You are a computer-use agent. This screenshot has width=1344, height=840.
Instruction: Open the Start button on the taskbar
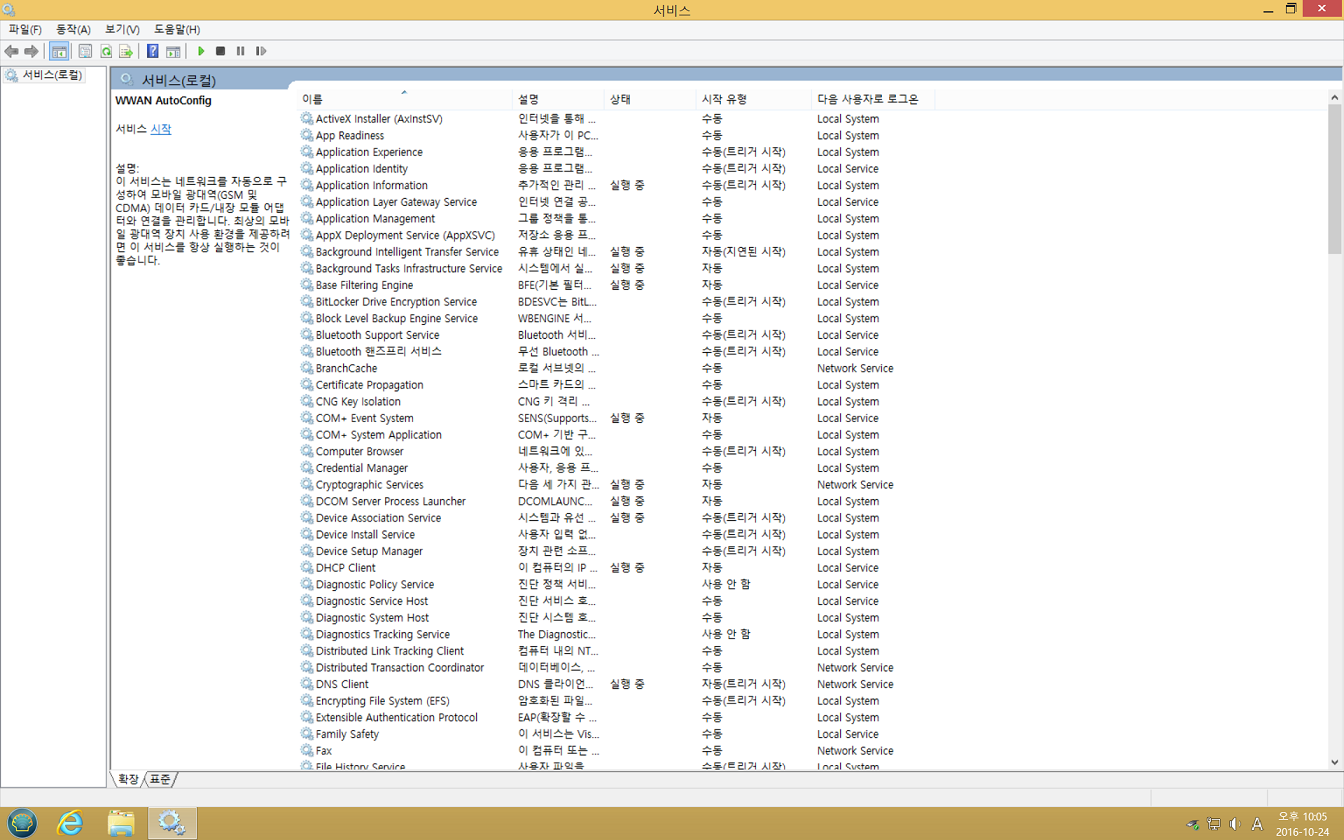(x=23, y=823)
